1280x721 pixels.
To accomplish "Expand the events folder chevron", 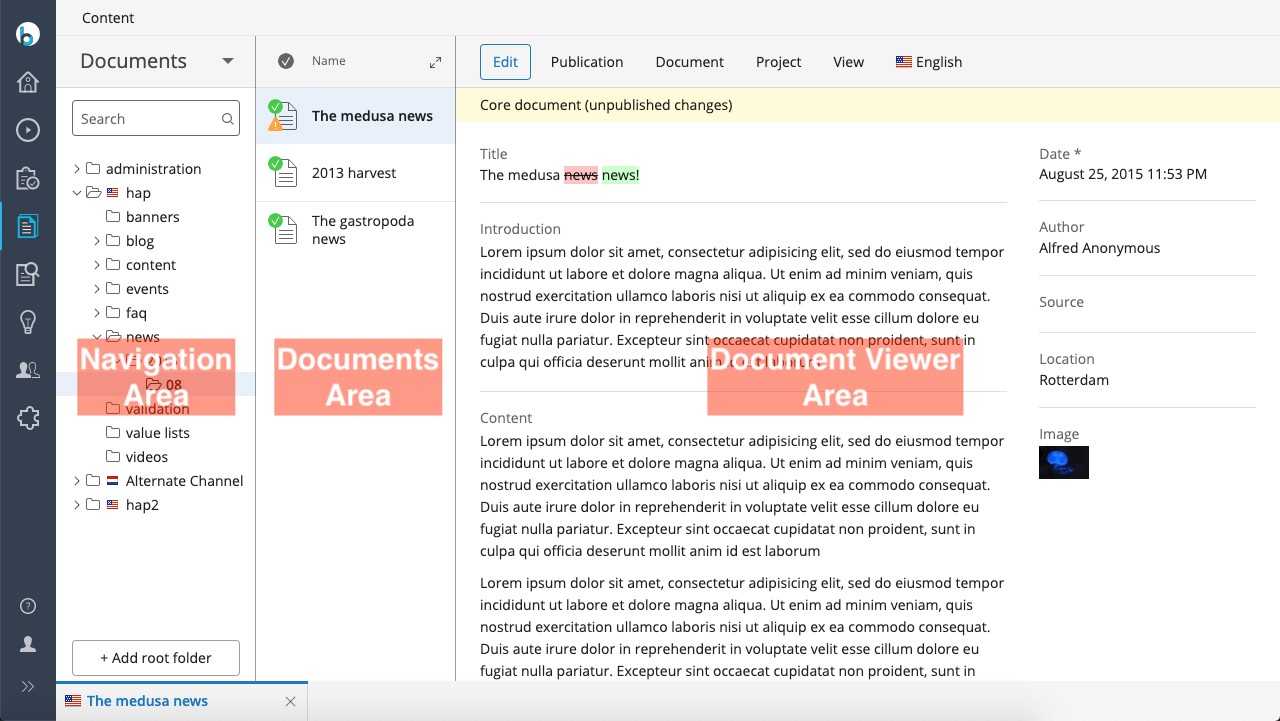I will (97, 289).
